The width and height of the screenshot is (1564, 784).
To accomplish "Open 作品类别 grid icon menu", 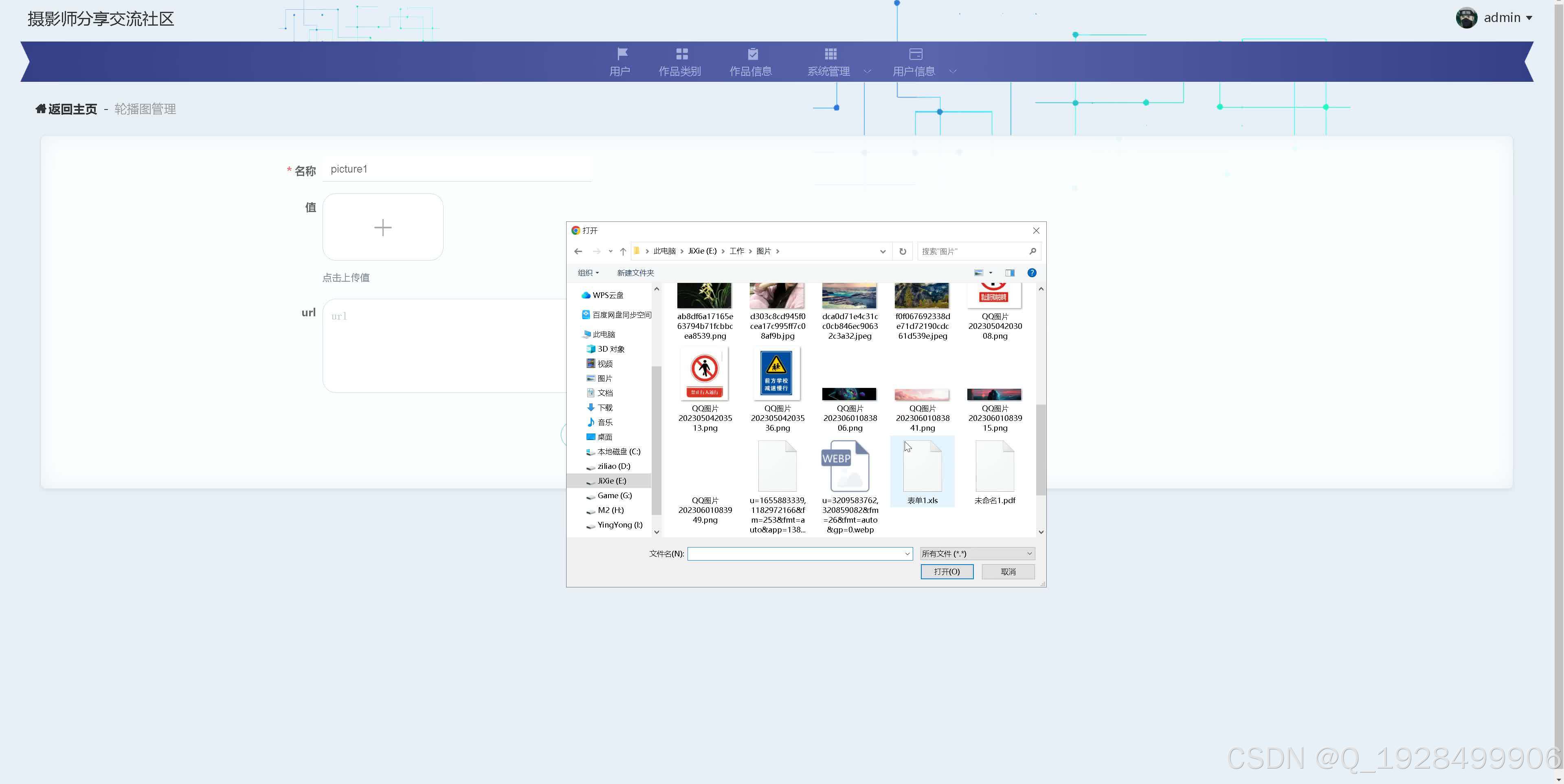I will (x=681, y=54).
